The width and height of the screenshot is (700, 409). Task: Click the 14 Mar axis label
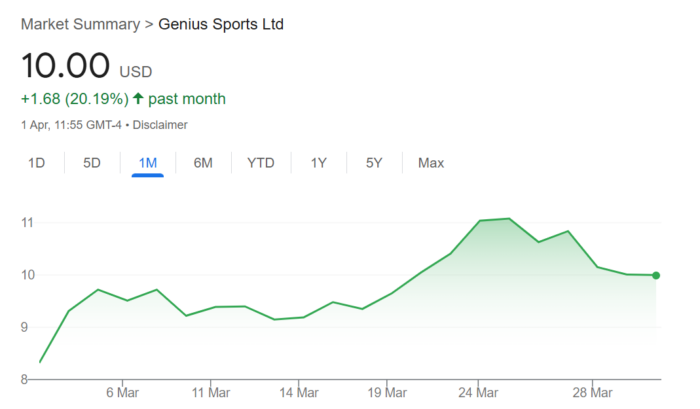pos(299,391)
